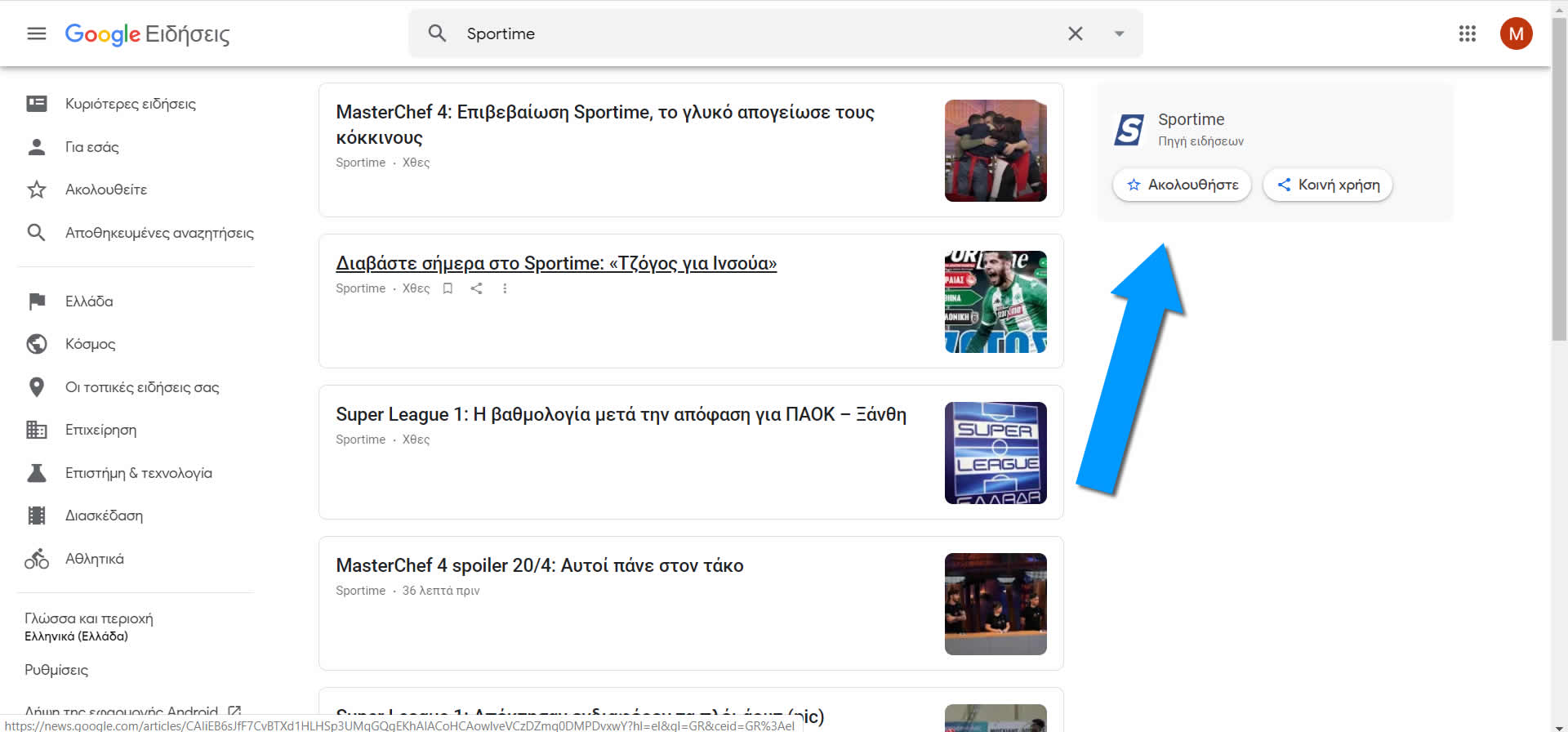Open the Ρυθμίσεις settings link
This screenshot has height=732, width=1568.
pyautogui.click(x=56, y=670)
